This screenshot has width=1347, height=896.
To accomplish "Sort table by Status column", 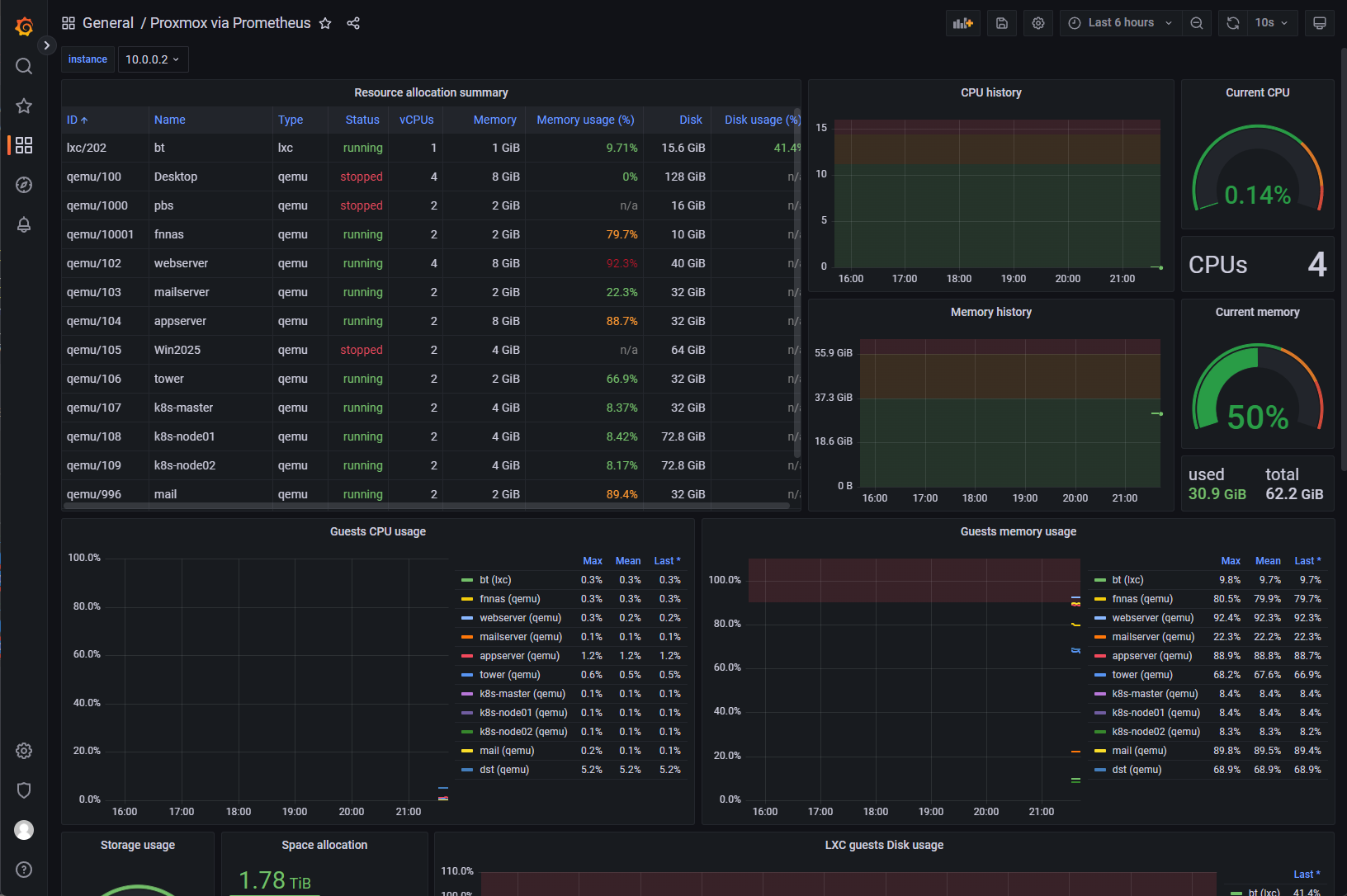I will coord(362,120).
